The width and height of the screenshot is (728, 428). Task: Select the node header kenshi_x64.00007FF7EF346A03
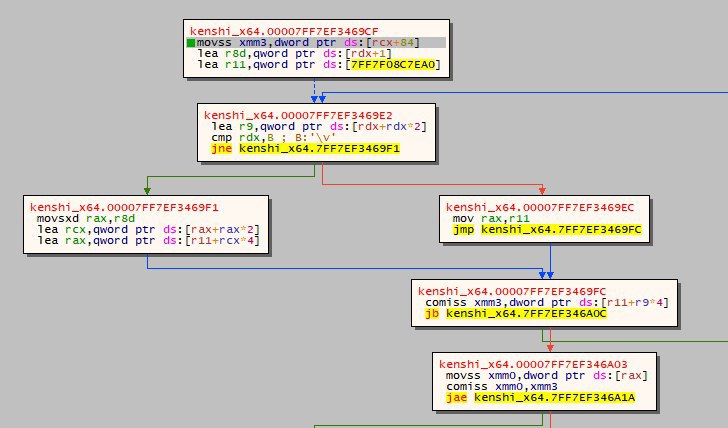tap(533, 364)
